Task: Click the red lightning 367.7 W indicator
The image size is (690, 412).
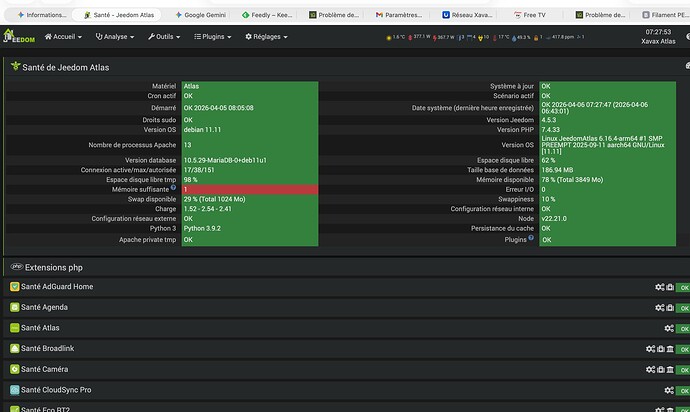Action: coord(444,37)
